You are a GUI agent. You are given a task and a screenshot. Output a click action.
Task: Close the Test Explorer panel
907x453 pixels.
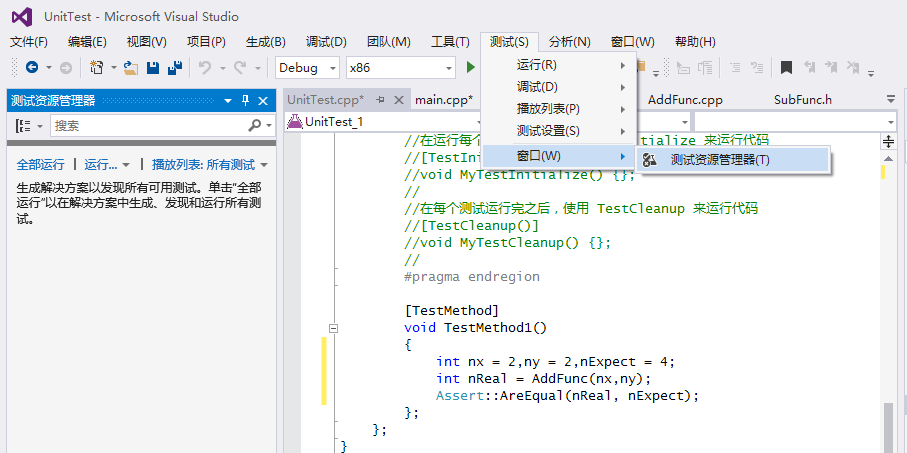coord(263,101)
